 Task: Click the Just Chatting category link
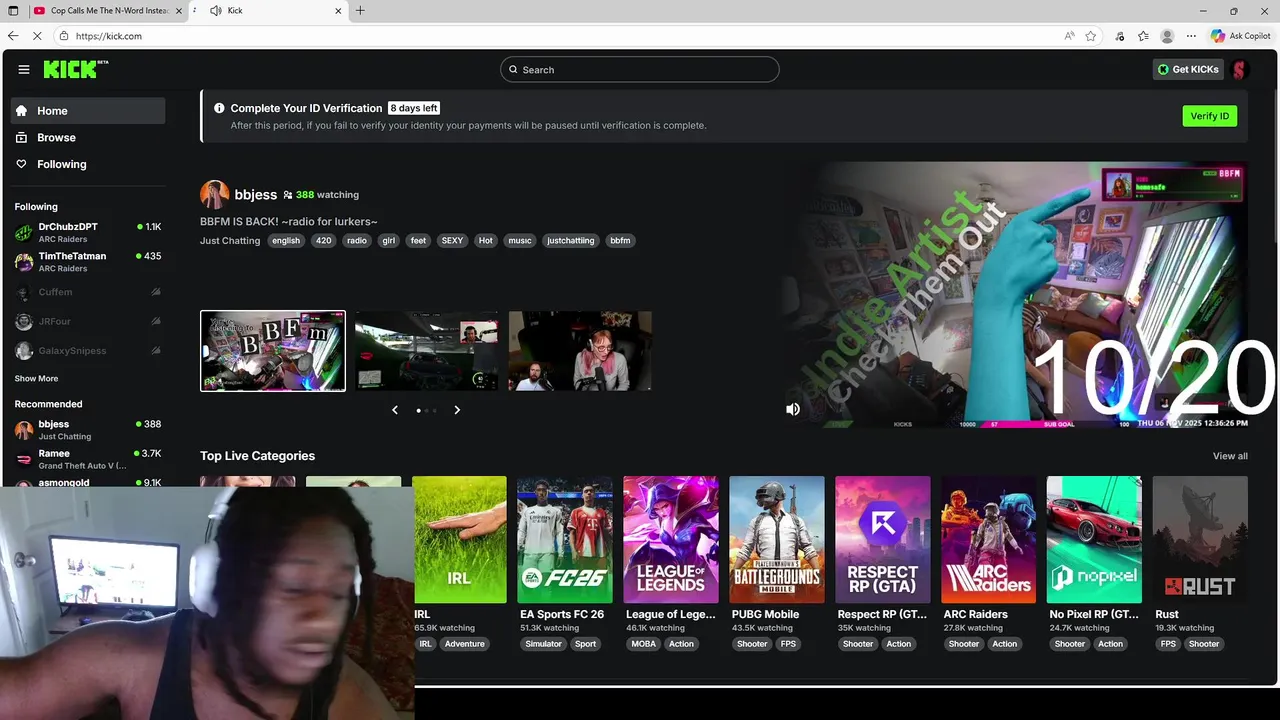230,241
